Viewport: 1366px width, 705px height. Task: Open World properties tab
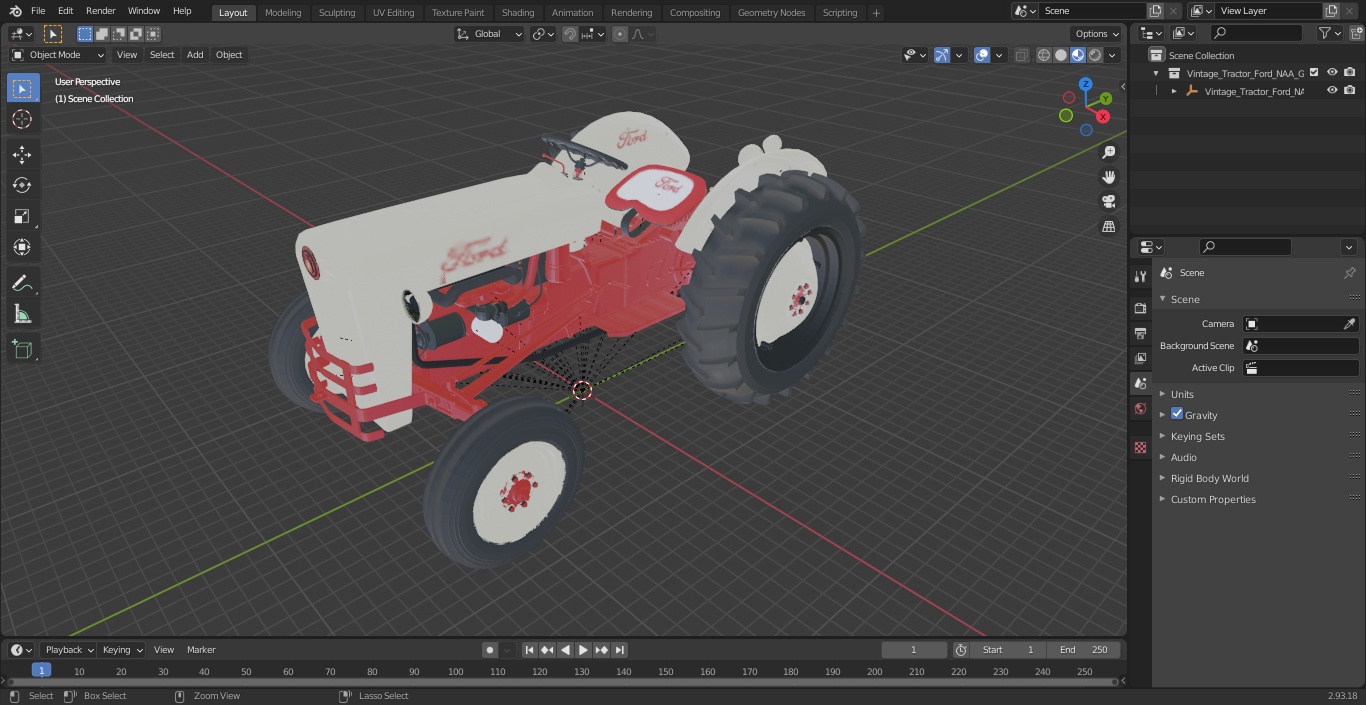1140,409
